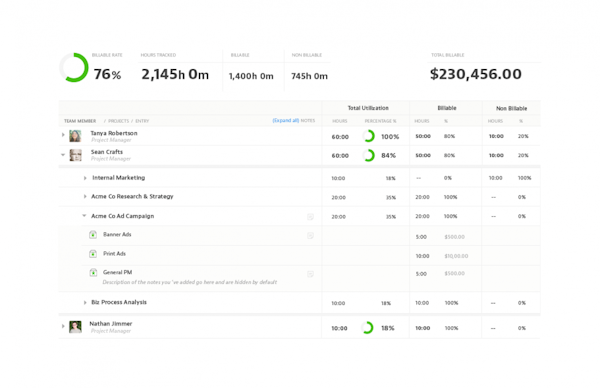Click Sean Crafts' 84% utilization ring

[368, 155]
